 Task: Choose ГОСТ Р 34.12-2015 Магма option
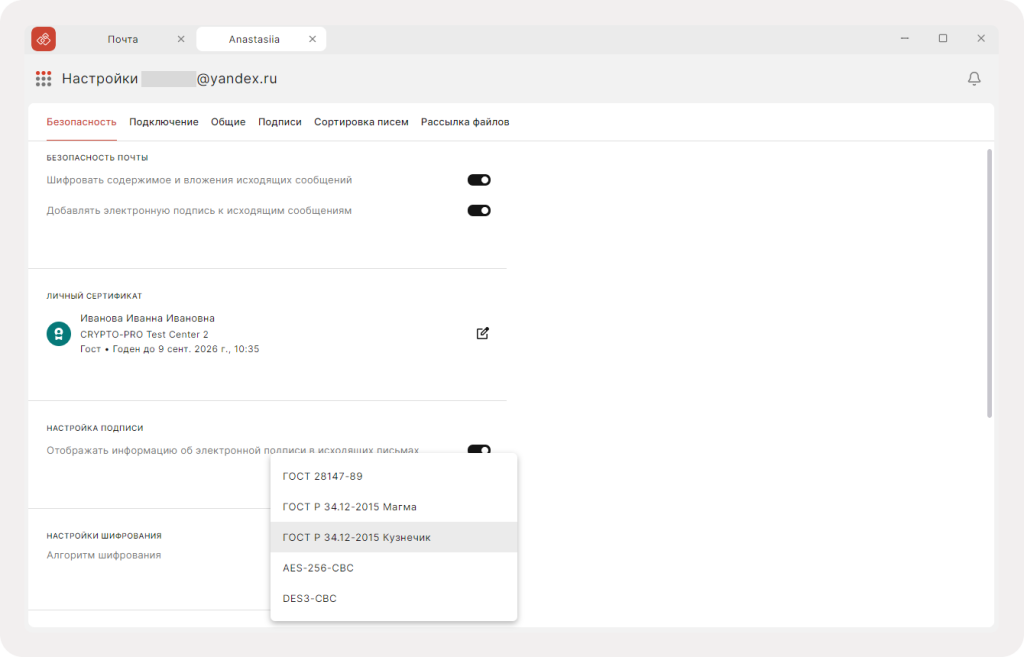click(394, 507)
